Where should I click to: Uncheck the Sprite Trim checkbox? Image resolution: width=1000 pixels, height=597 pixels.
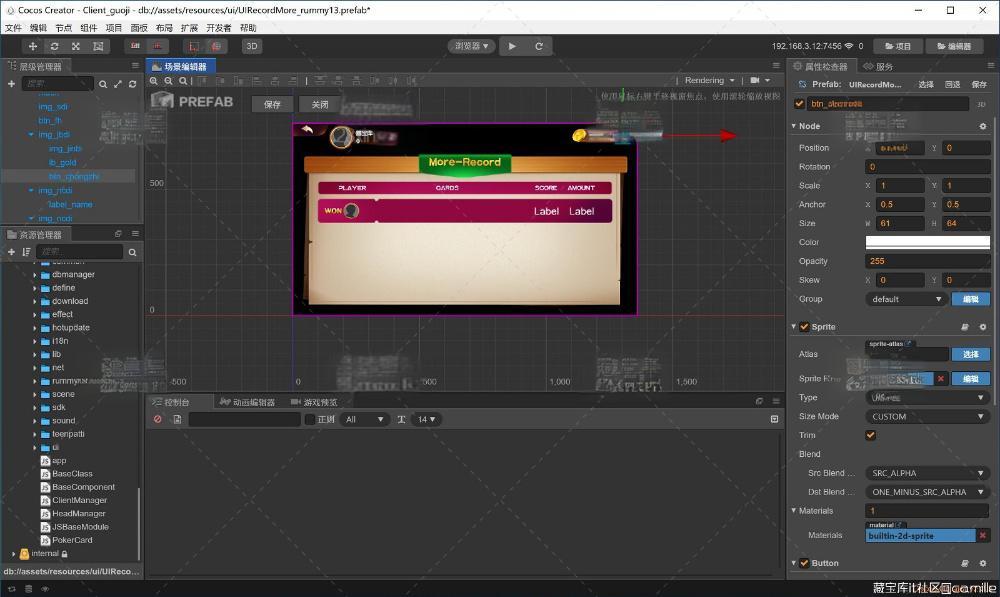click(870, 435)
